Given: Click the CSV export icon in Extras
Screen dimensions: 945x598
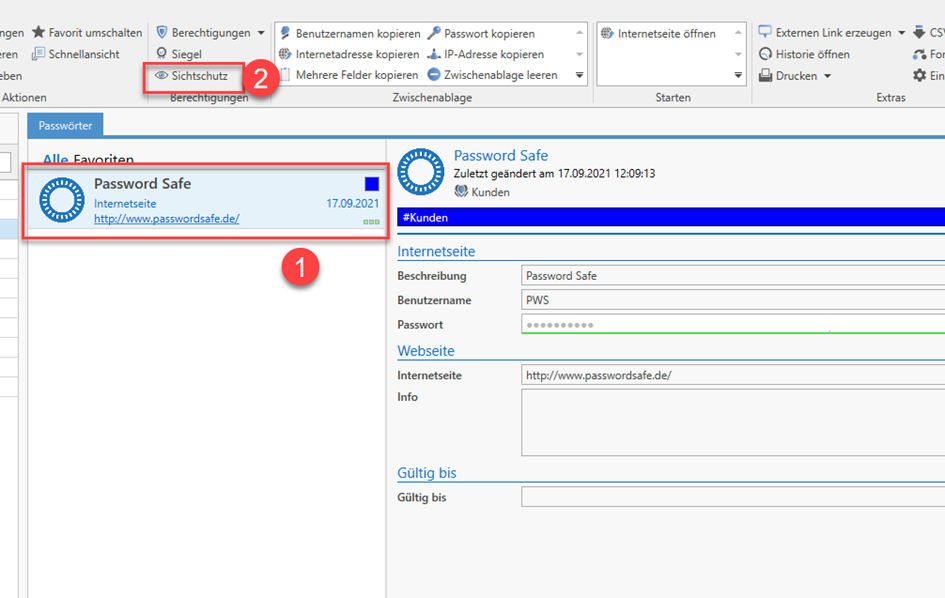Looking at the screenshot, I should [920, 32].
